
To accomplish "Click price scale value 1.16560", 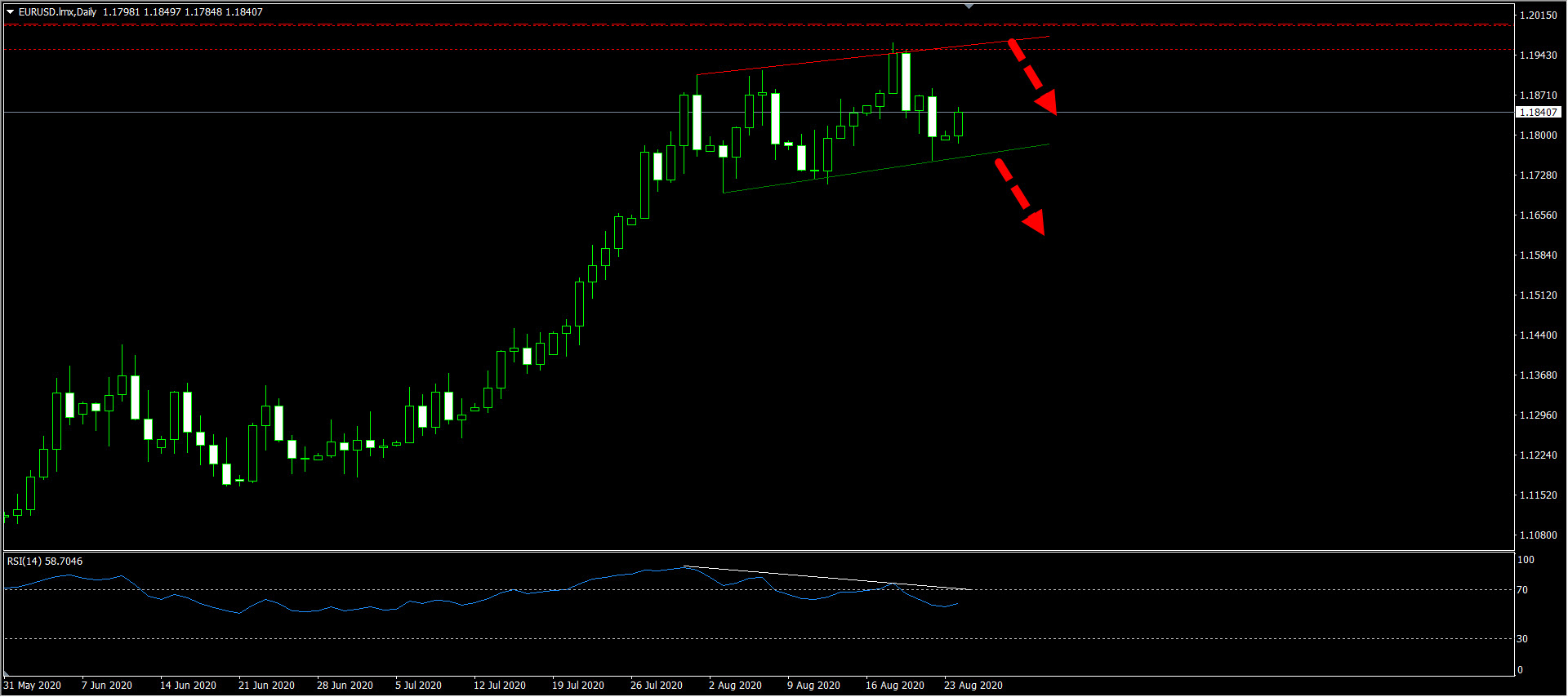I will (x=1539, y=215).
